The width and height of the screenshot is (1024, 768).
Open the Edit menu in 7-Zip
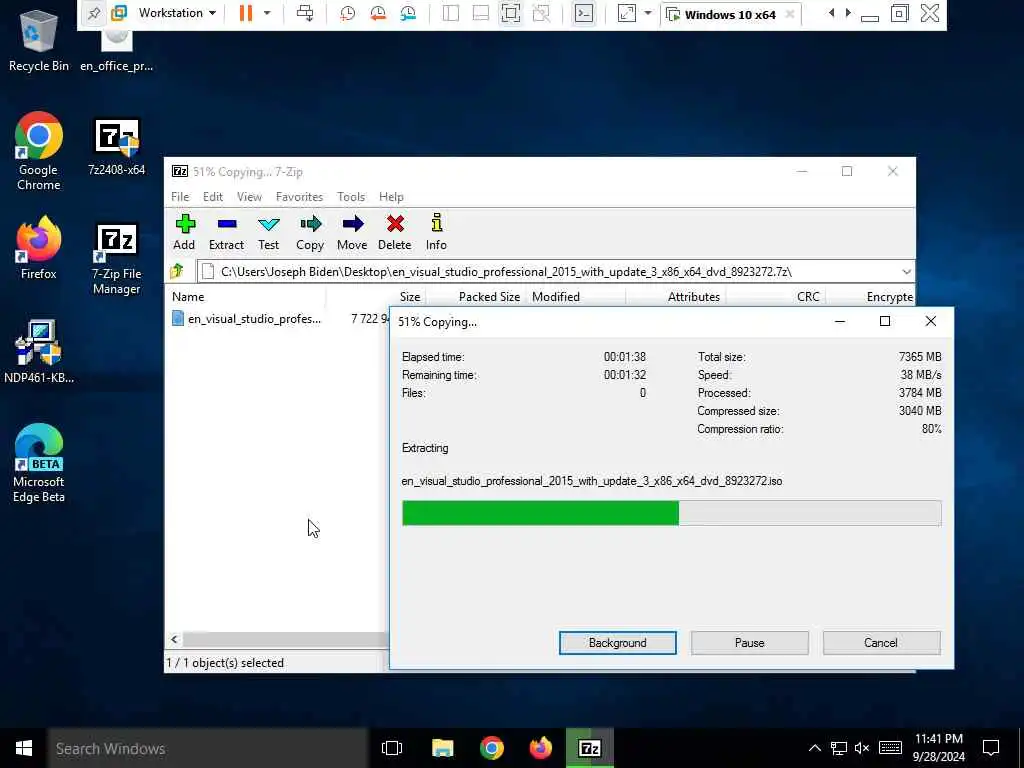[213, 197]
